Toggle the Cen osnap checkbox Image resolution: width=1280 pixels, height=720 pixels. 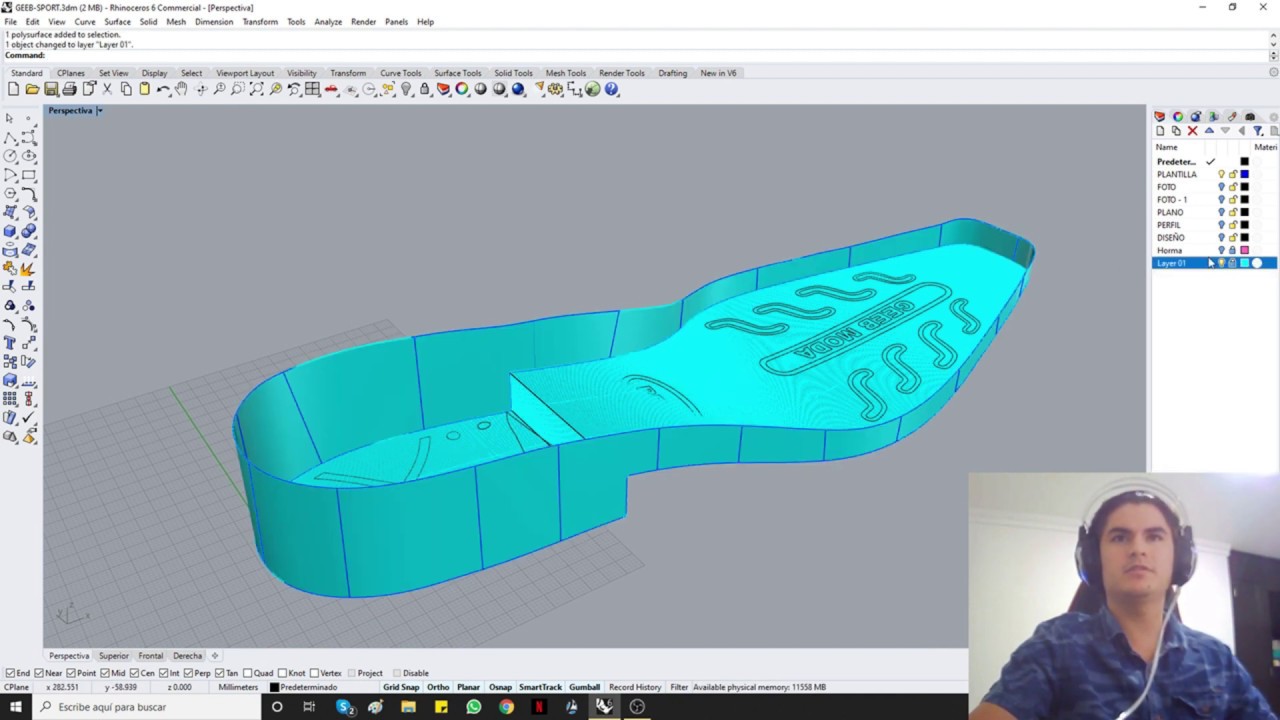[134, 673]
